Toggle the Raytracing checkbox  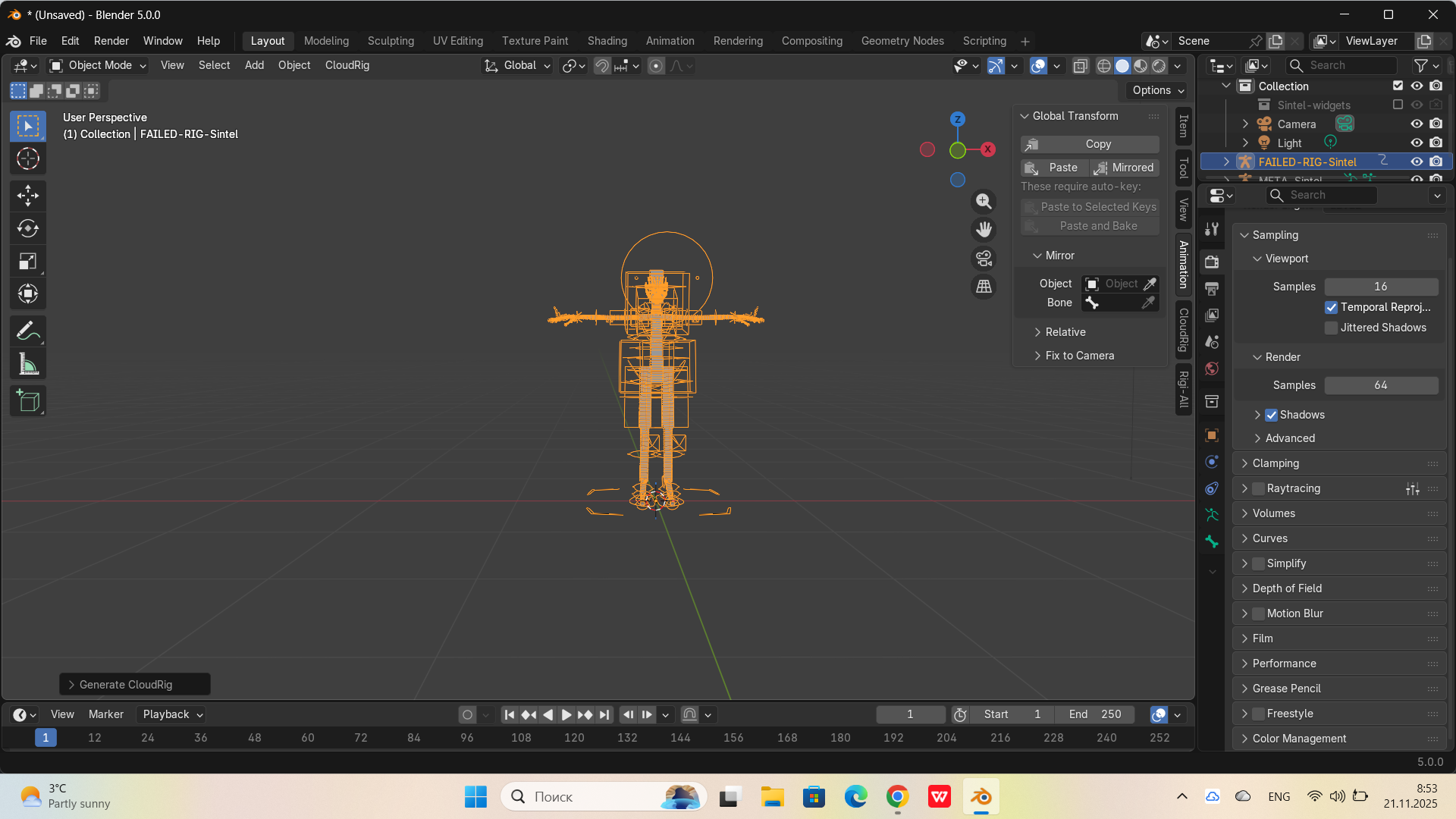pos(1258,488)
